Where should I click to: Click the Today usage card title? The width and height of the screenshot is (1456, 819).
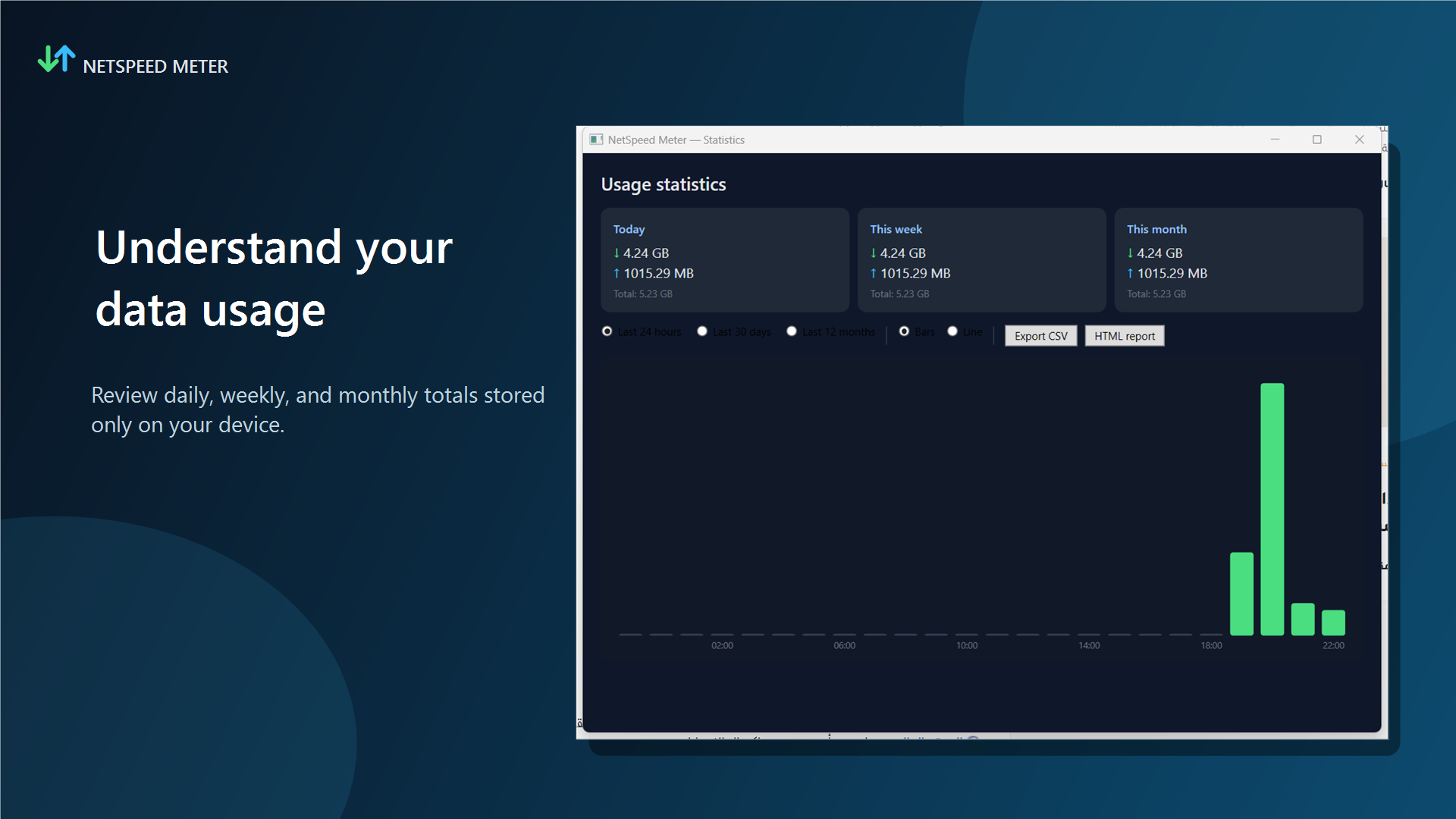click(x=629, y=229)
